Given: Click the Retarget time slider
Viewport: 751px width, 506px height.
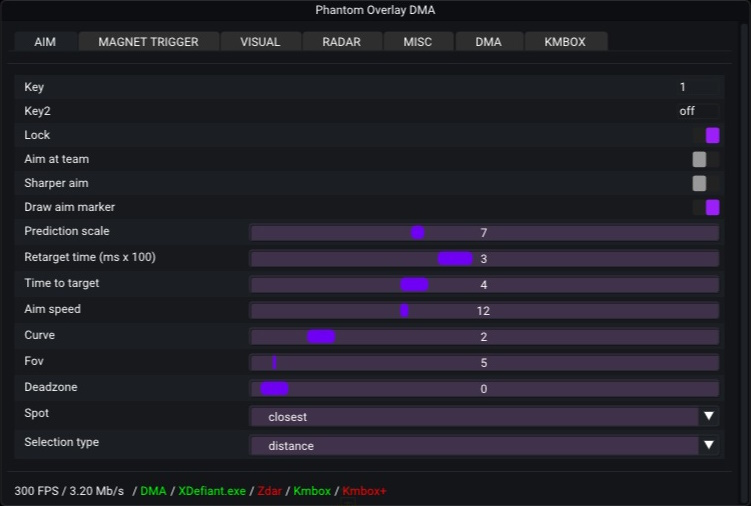Looking at the screenshot, I should point(484,259).
